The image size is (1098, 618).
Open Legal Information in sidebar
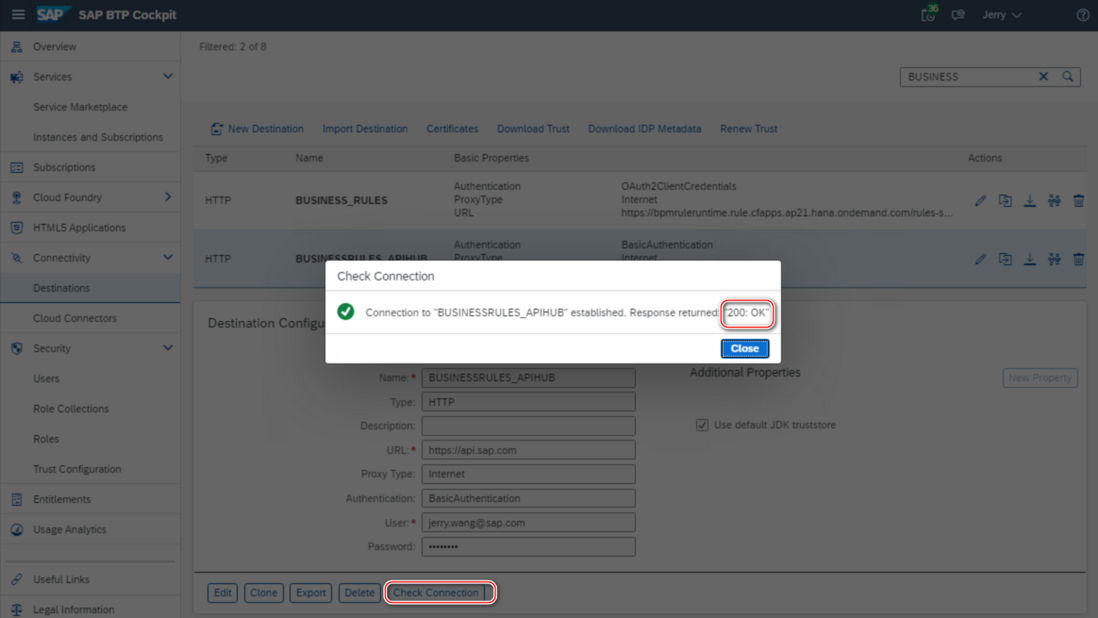tap(74, 610)
